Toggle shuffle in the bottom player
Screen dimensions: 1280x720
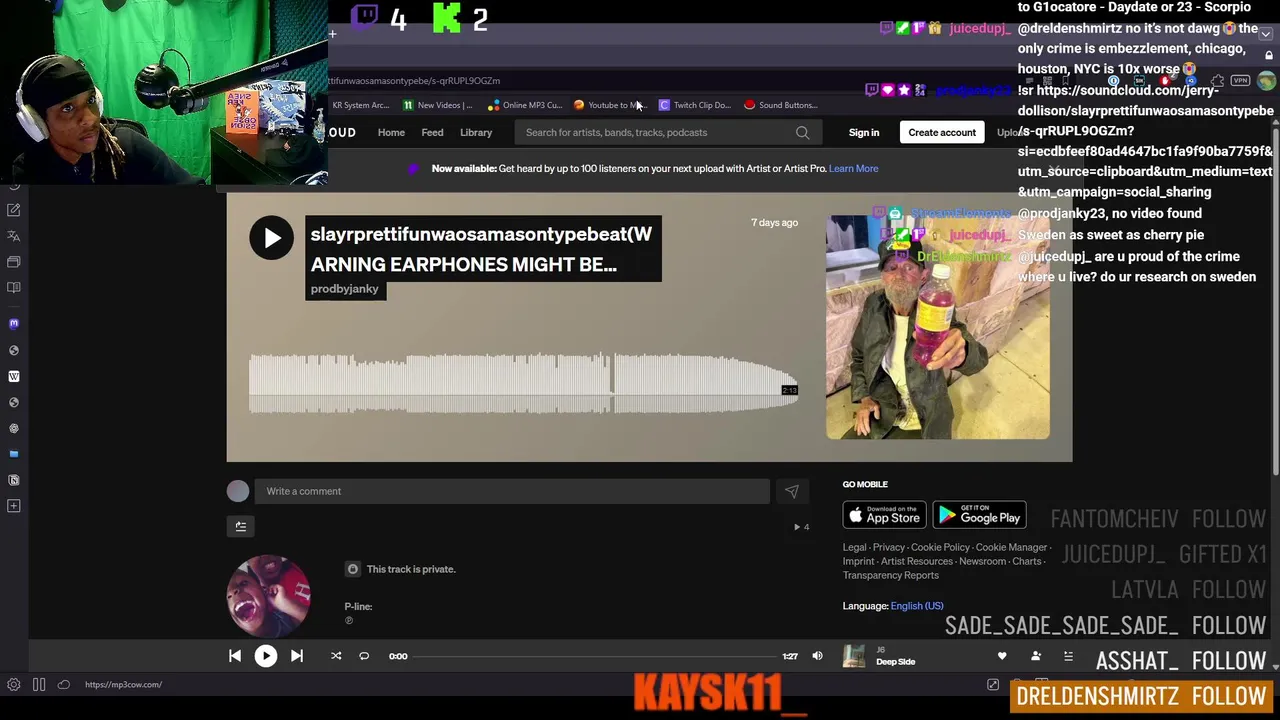pos(336,656)
